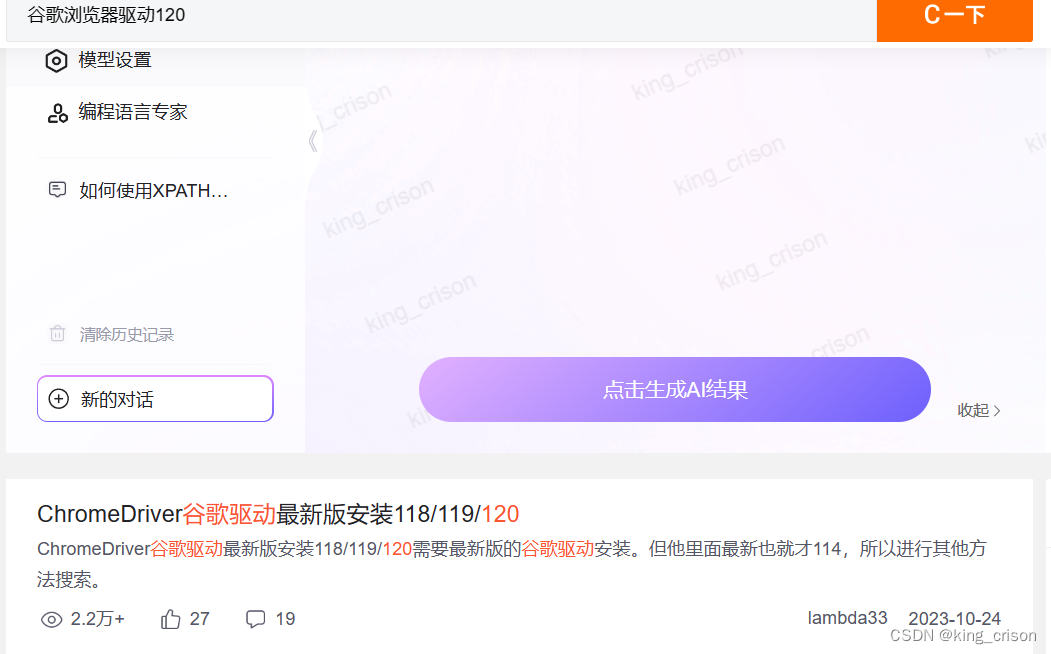The height and width of the screenshot is (654, 1051).
Task: Click the trash icon for clearing history
Action: [58, 334]
